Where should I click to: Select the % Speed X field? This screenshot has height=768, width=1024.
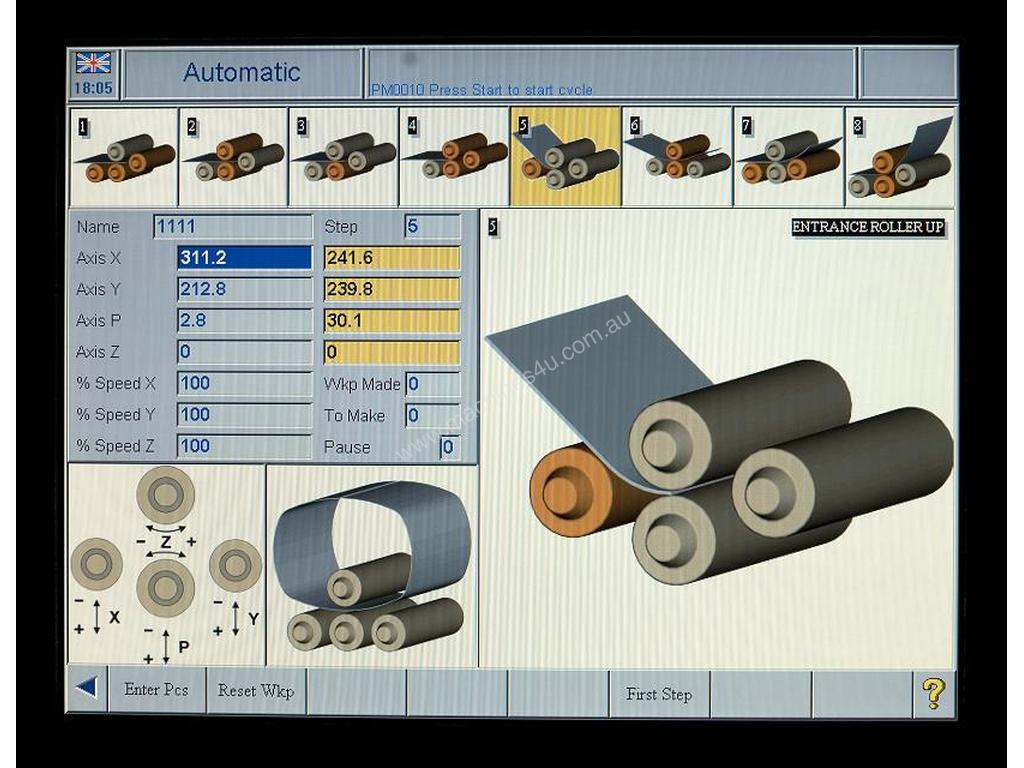pos(244,384)
